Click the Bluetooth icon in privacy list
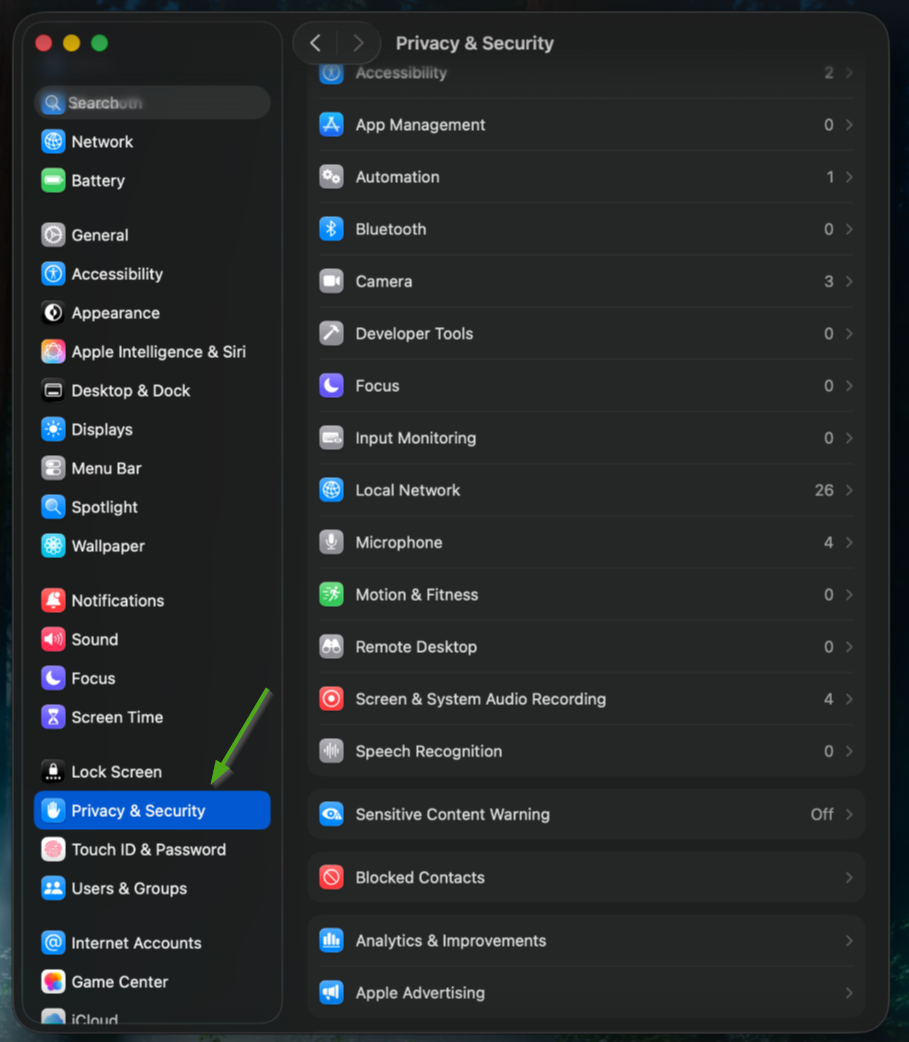Viewport: 909px width, 1042px height. [x=331, y=229]
